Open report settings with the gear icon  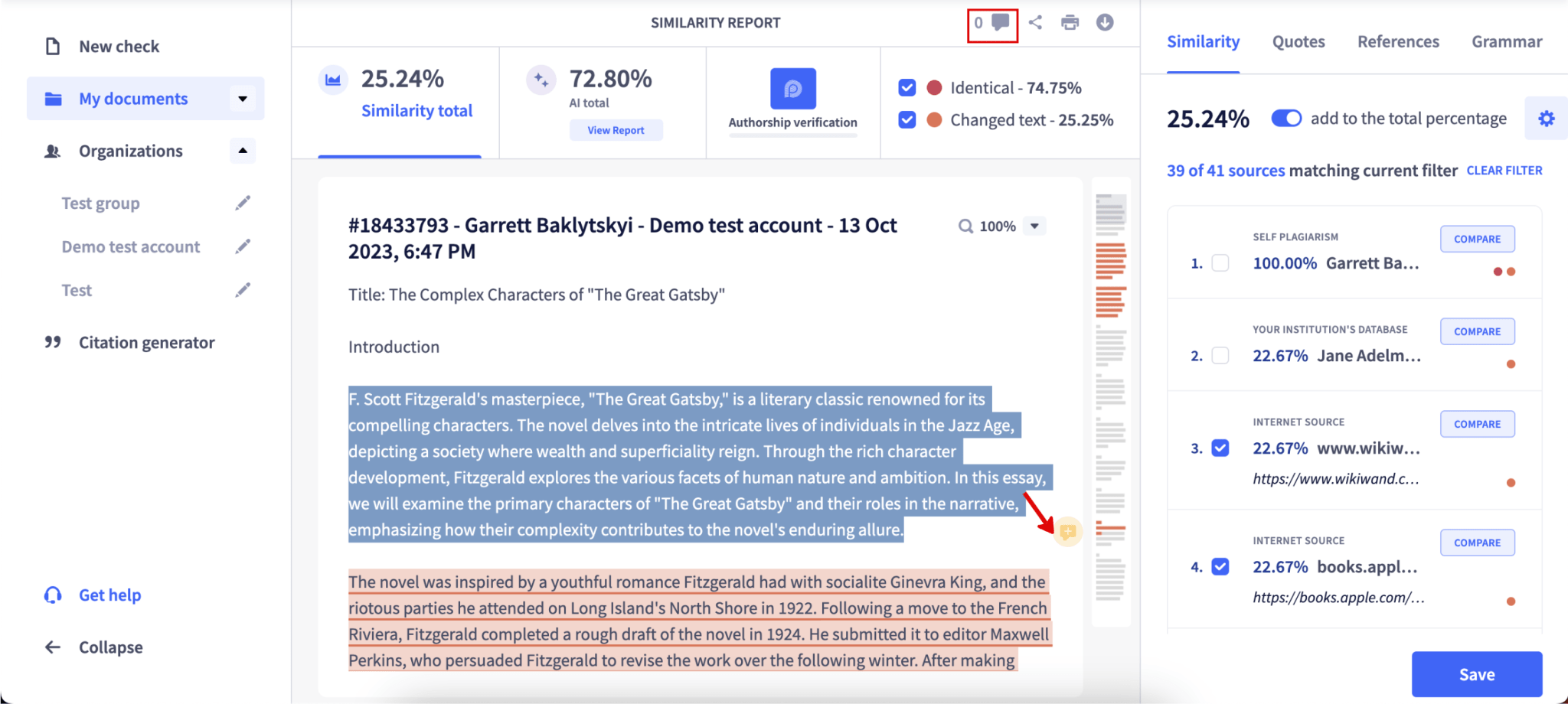tap(1547, 118)
